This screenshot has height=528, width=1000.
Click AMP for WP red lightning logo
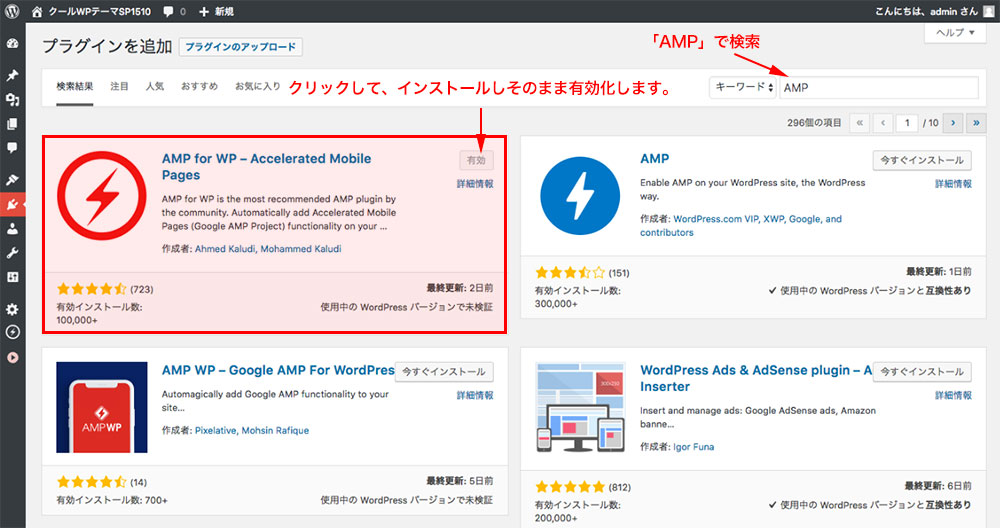coord(101,196)
